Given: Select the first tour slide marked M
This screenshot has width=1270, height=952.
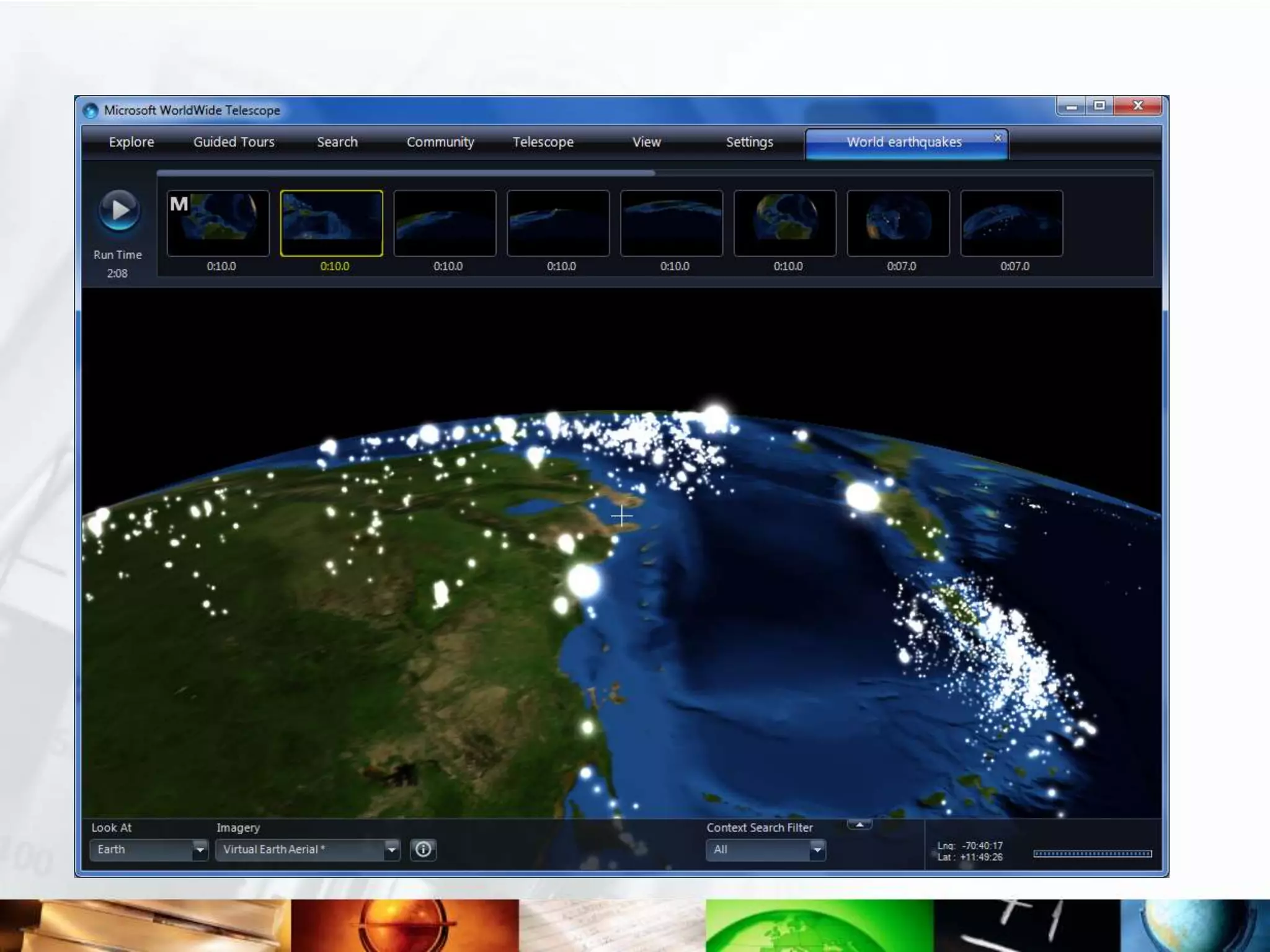Looking at the screenshot, I should coord(218,223).
